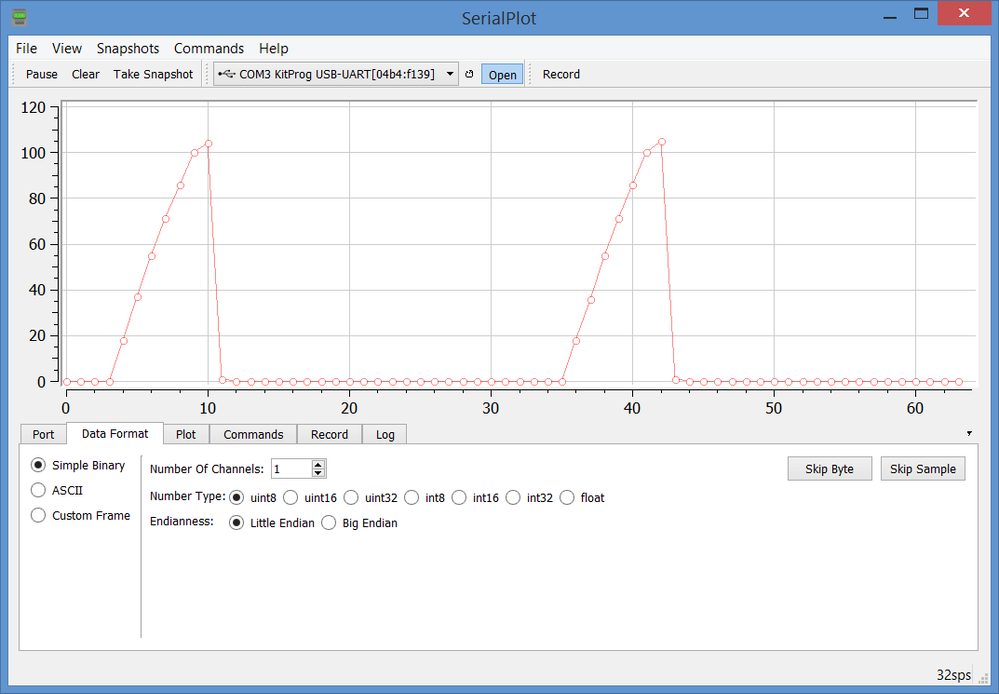
Task: Maximize the SerialPlot window
Action: [x=921, y=14]
